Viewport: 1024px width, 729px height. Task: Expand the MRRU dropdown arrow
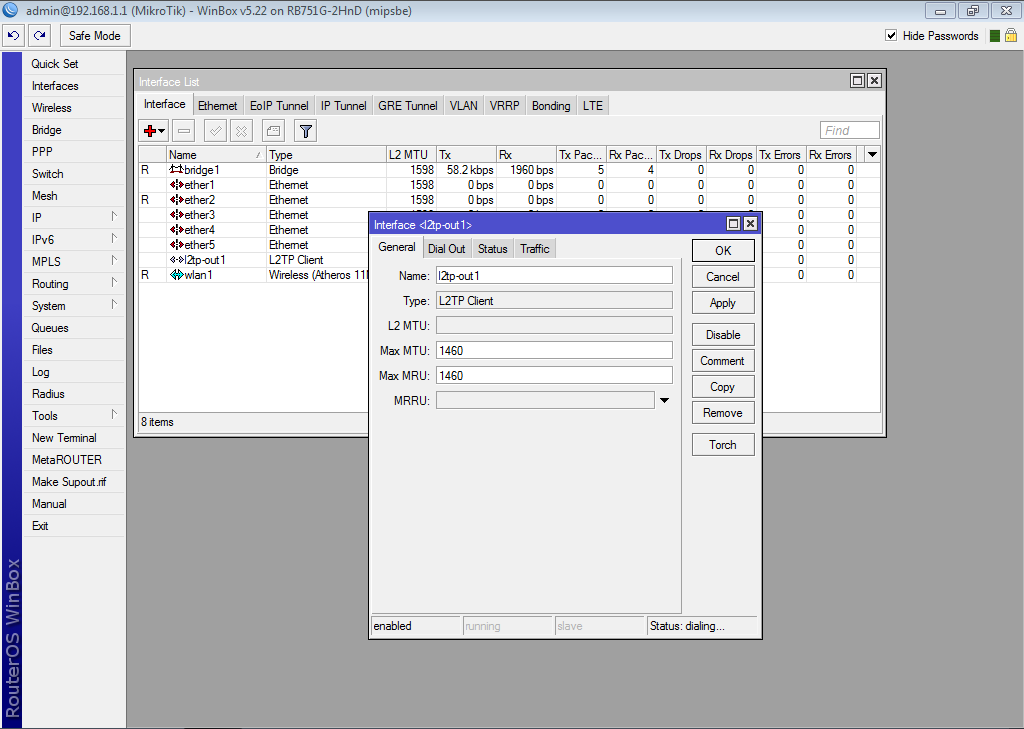click(x=664, y=400)
